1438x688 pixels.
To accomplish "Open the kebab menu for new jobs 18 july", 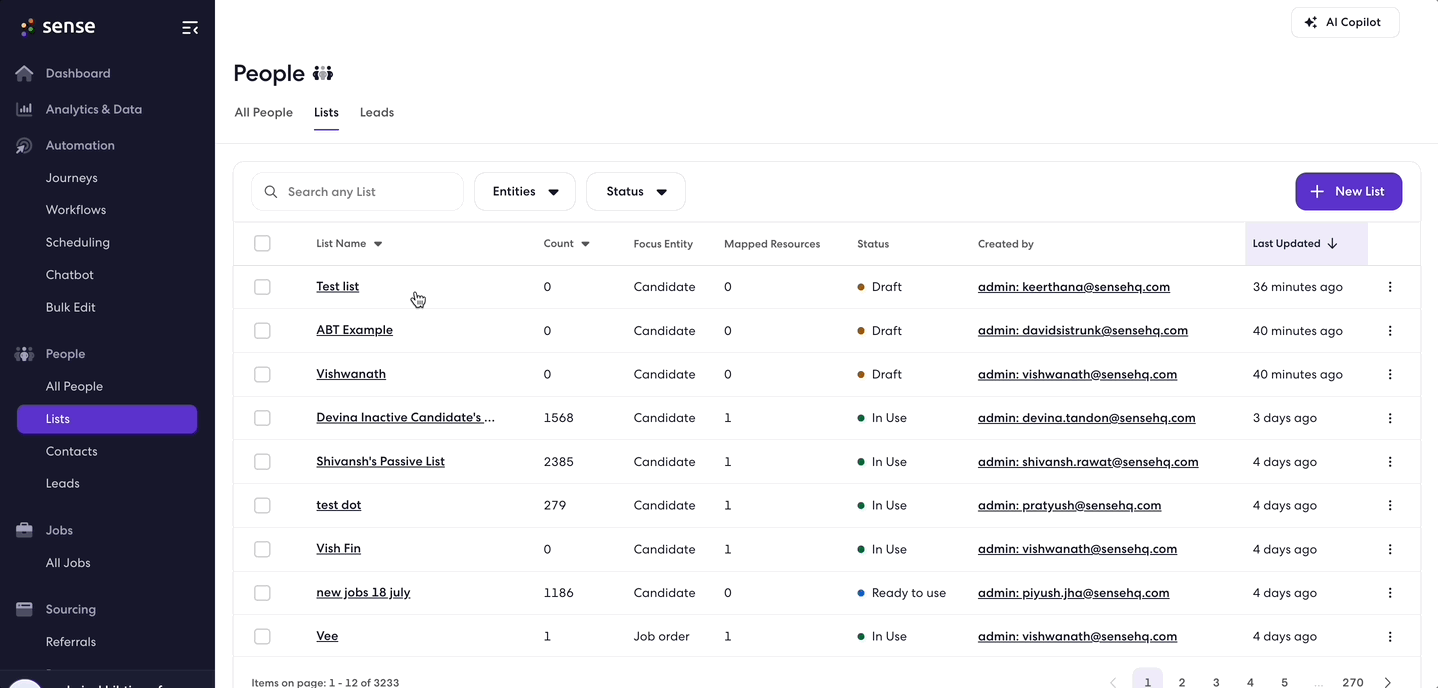I will [1390, 593].
